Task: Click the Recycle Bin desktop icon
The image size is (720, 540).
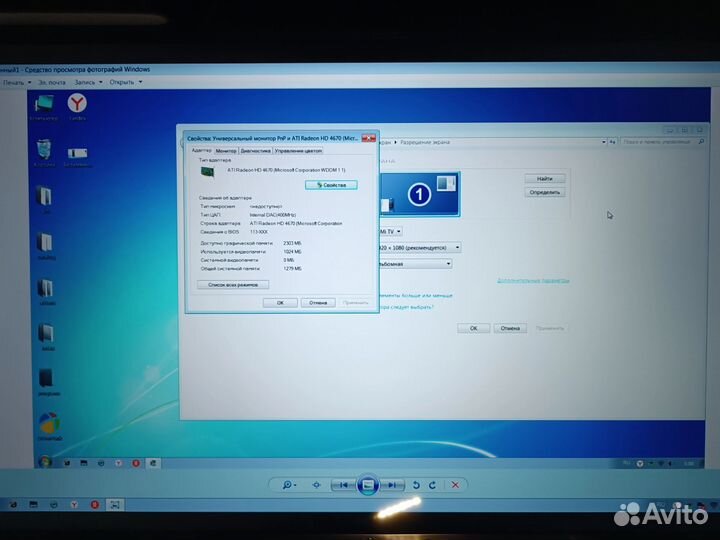Action: coord(45,152)
